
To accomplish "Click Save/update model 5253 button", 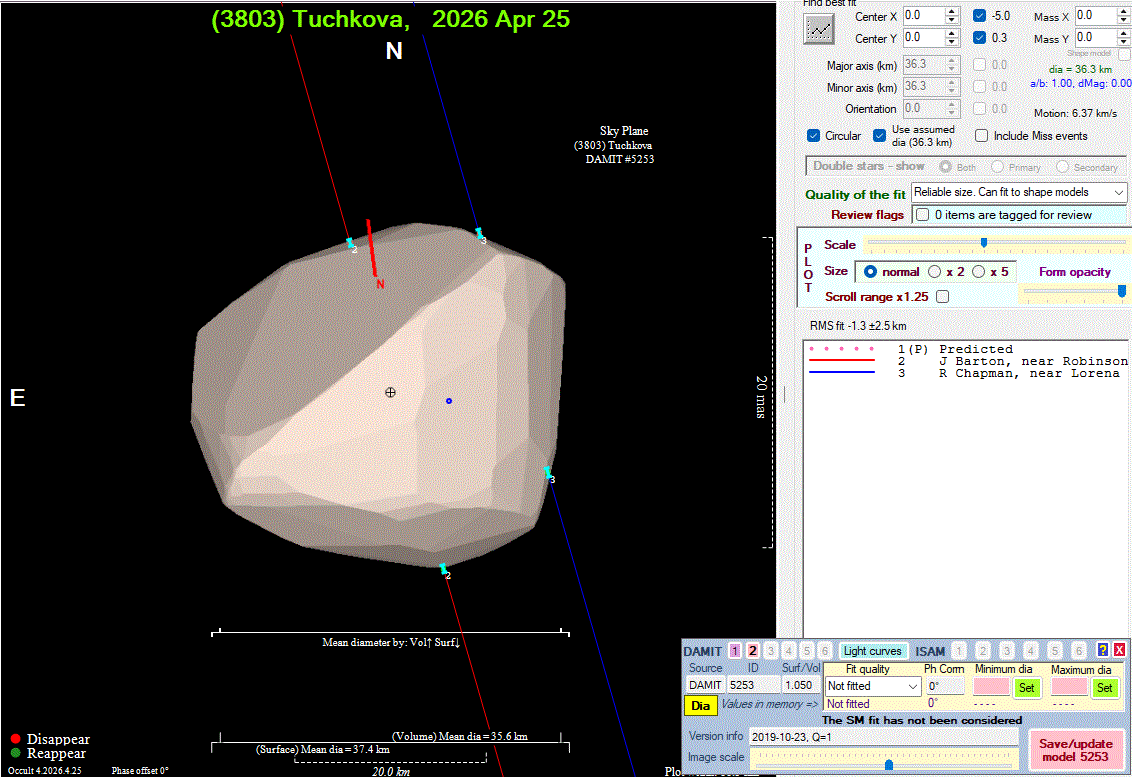I will pos(1075,750).
